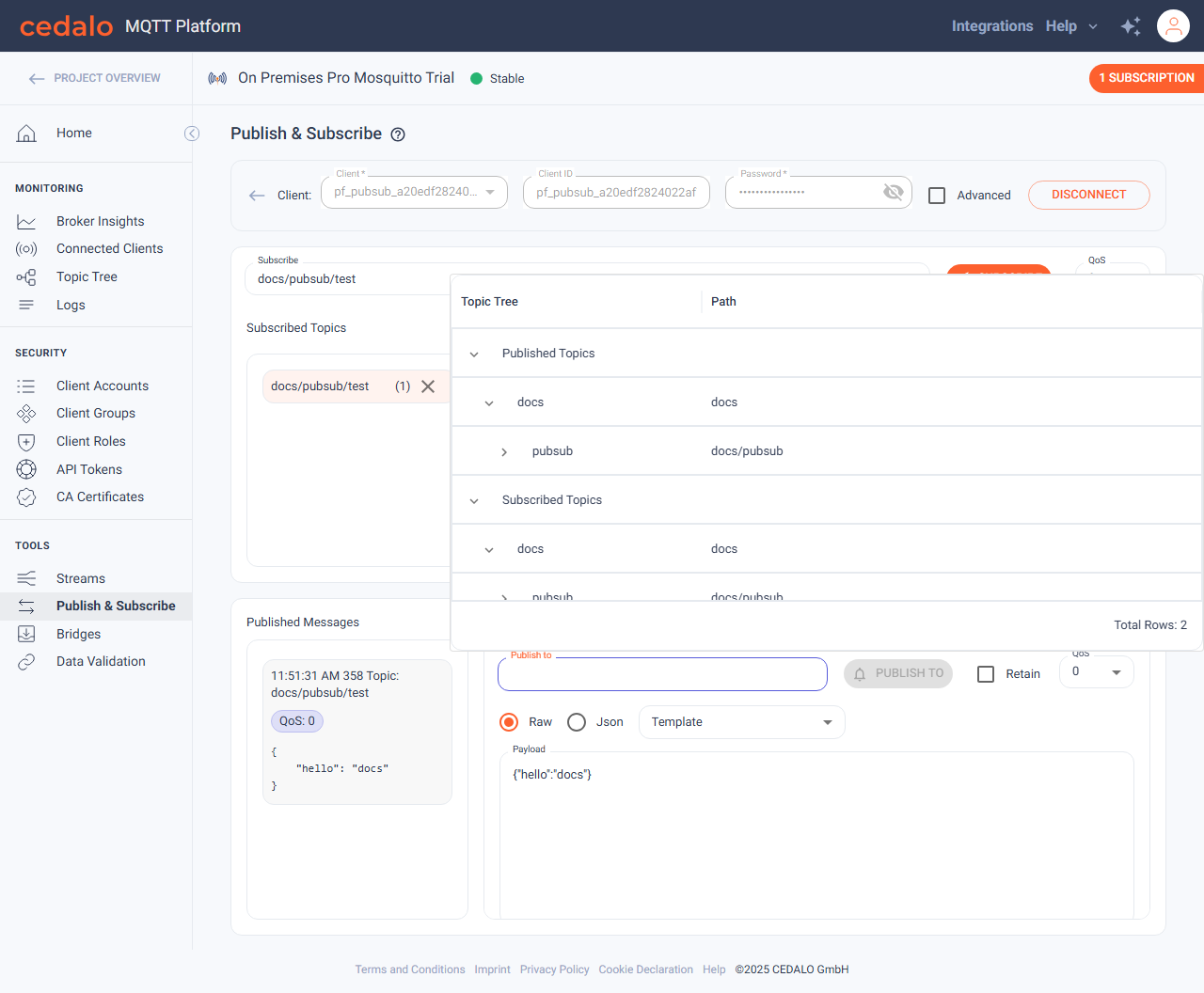Open Connected Clients page
The height and width of the screenshot is (993, 1204).
pos(109,249)
